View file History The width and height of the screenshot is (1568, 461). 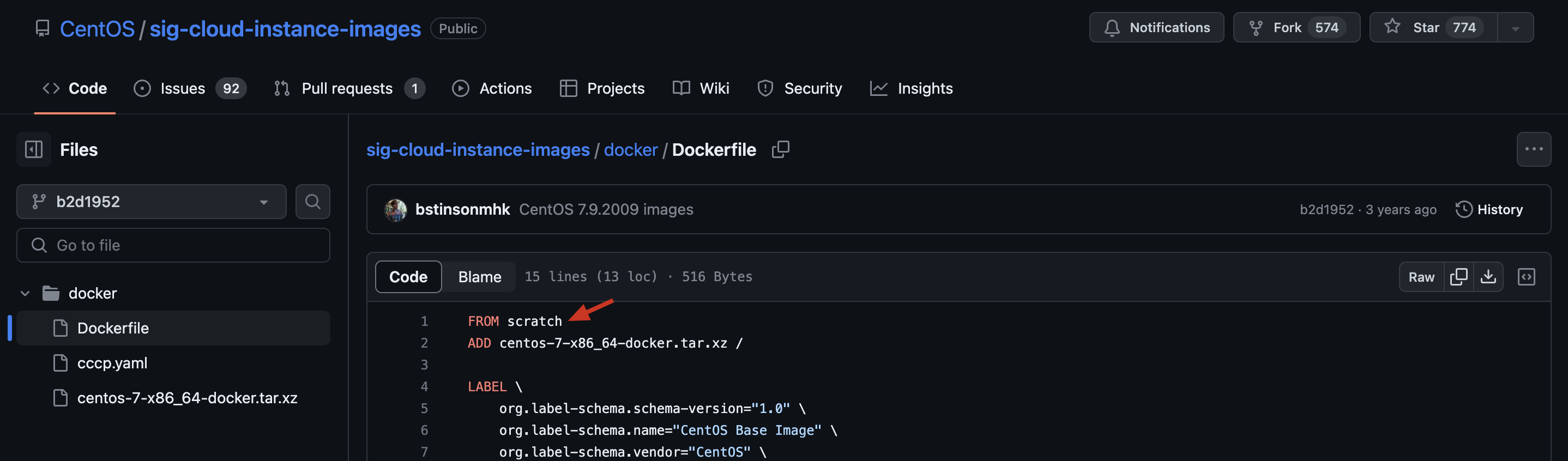1489,209
